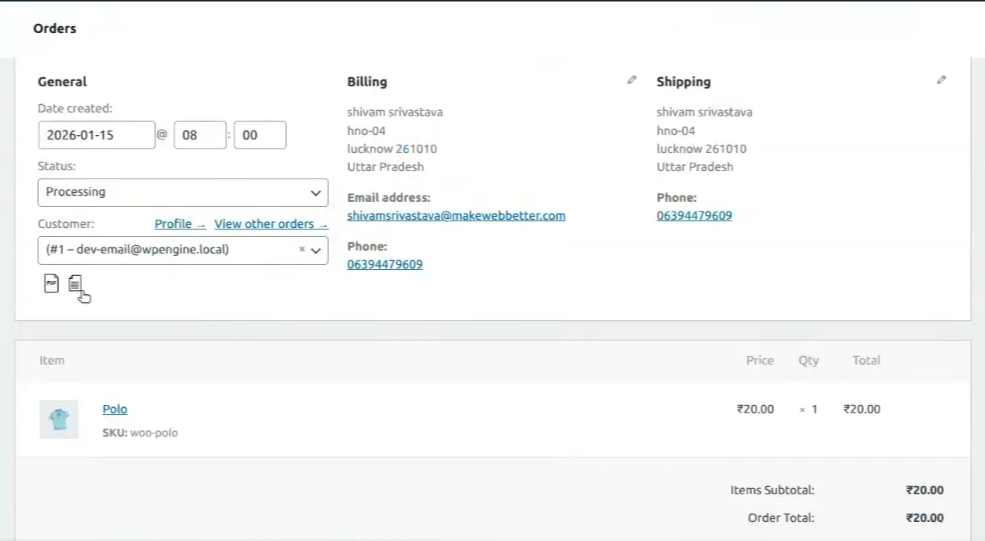Expand the Customer dropdown arrow
The image size is (985, 541).
point(316,250)
